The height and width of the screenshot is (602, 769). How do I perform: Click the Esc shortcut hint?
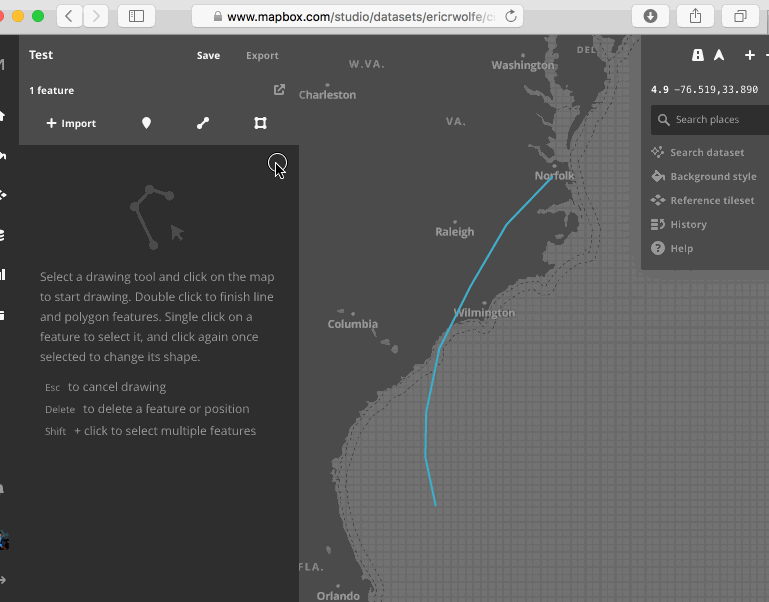click(x=52, y=388)
